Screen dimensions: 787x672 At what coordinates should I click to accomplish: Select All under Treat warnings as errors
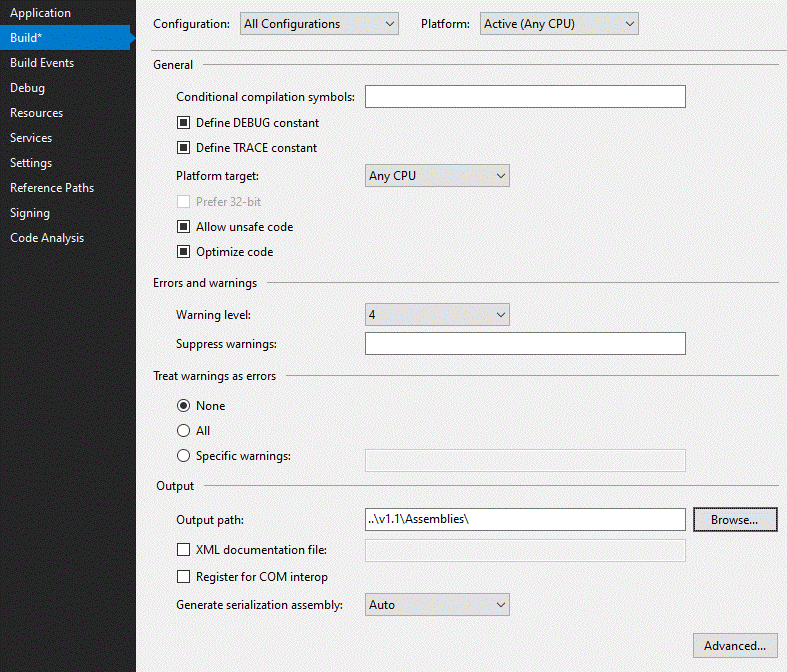(x=184, y=431)
